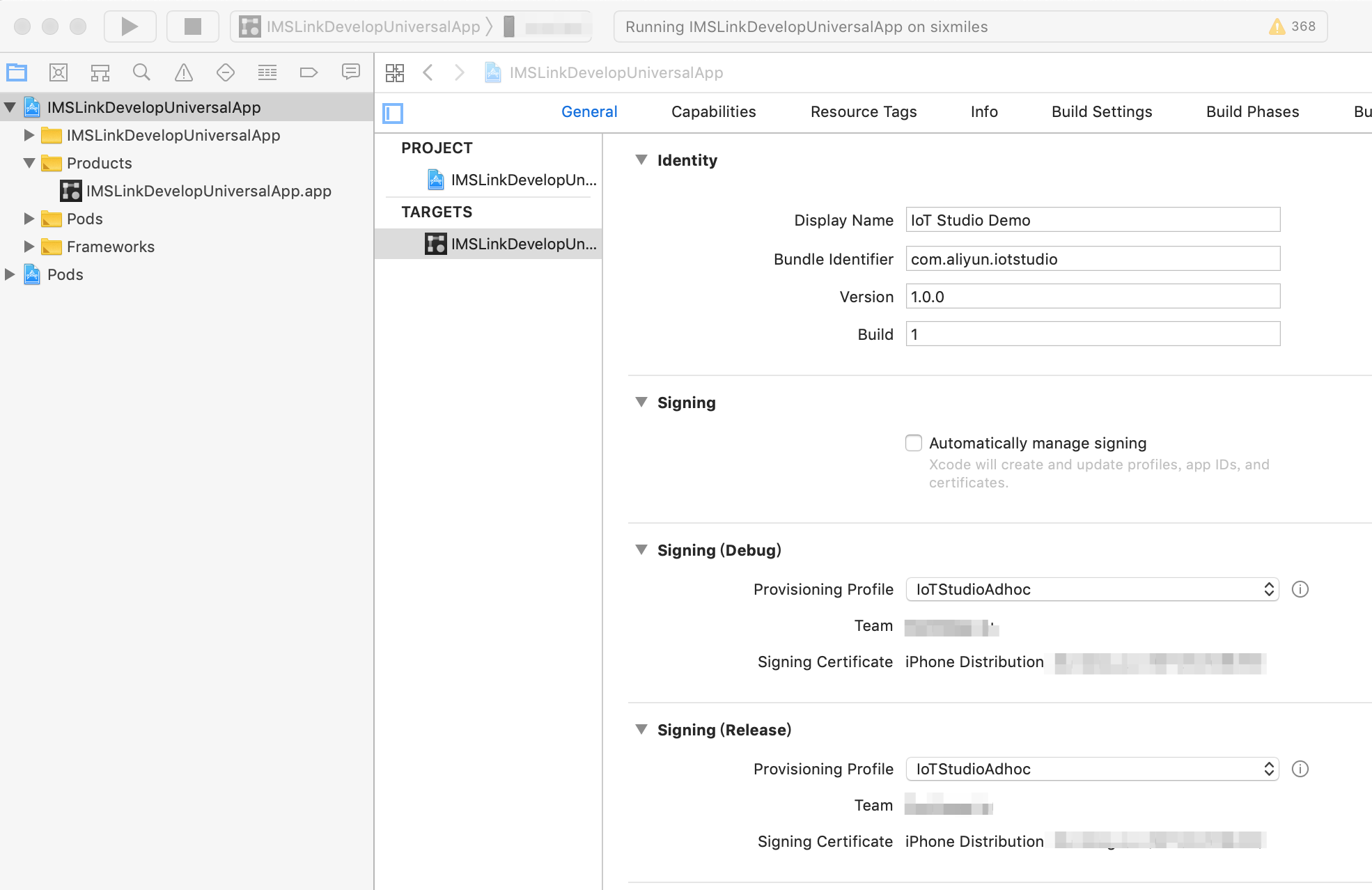The height and width of the screenshot is (890, 1372).
Task: Open the Debug navigator icon
Action: (x=267, y=72)
